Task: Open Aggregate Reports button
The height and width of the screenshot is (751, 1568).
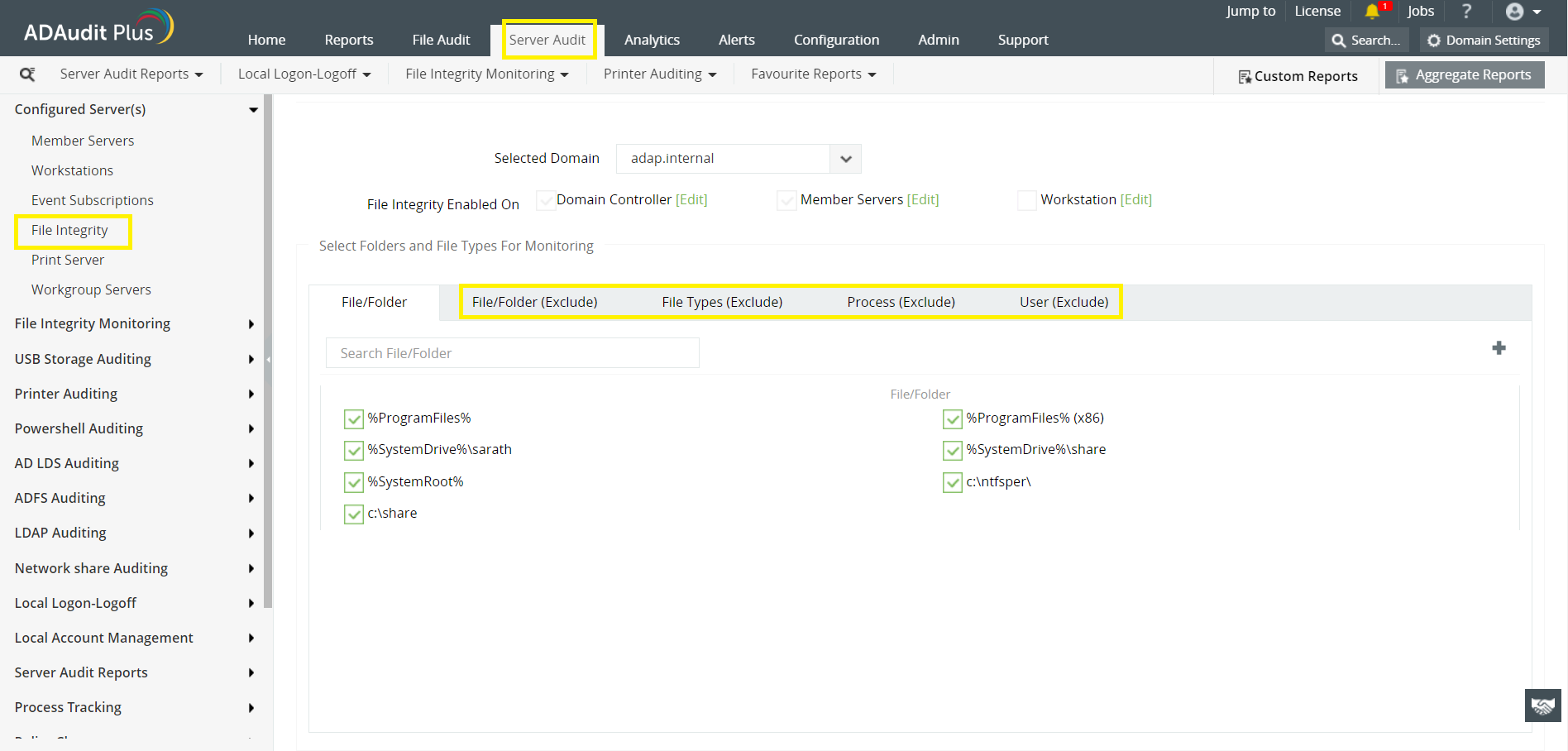Action: tap(1464, 75)
